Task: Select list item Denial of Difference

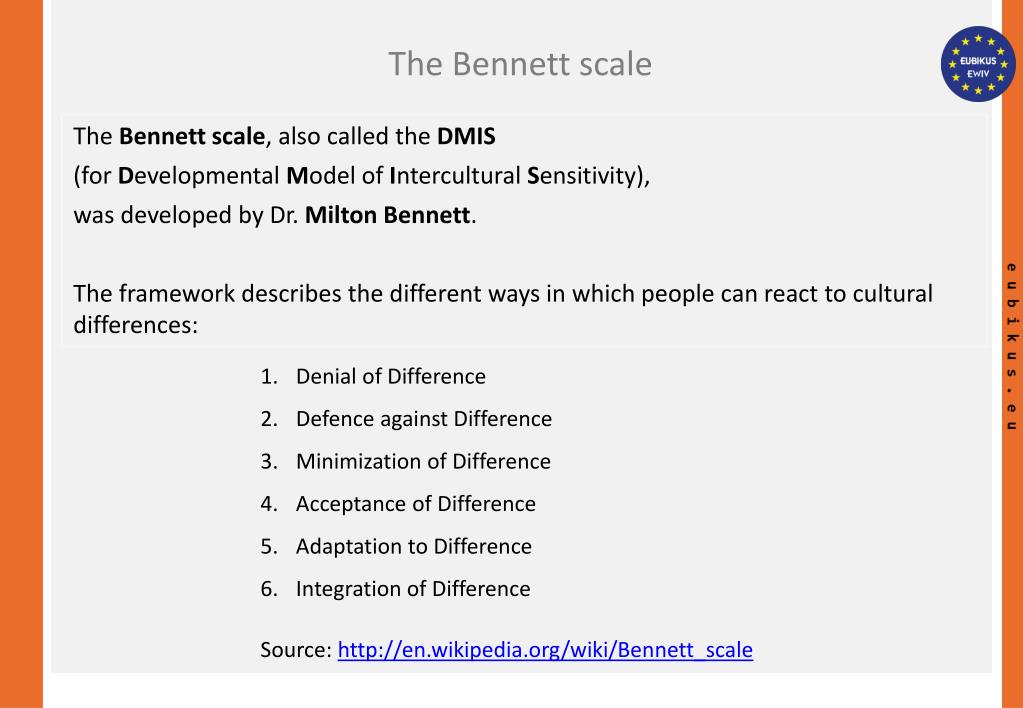Action: point(391,377)
